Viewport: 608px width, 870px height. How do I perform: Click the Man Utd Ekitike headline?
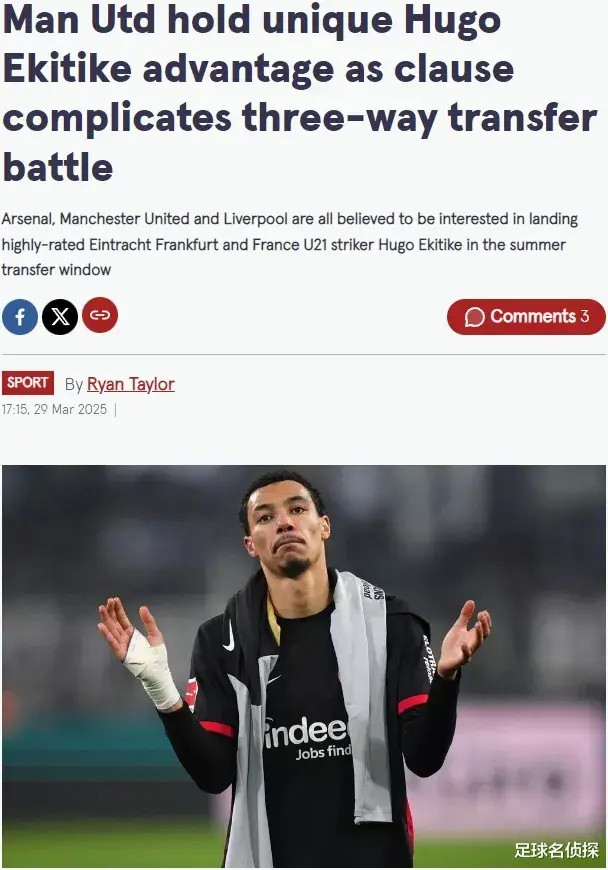point(300,93)
